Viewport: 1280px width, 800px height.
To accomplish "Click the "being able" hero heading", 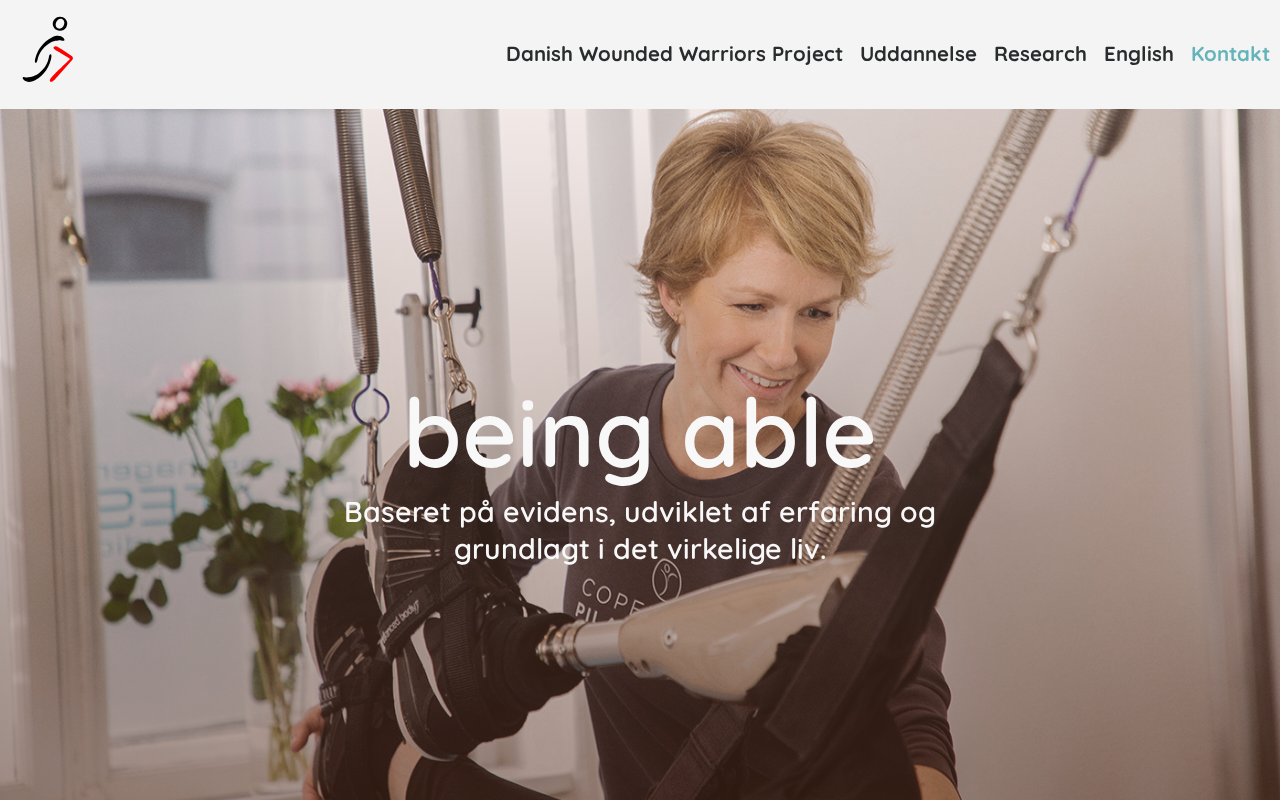I will (640, 436).
